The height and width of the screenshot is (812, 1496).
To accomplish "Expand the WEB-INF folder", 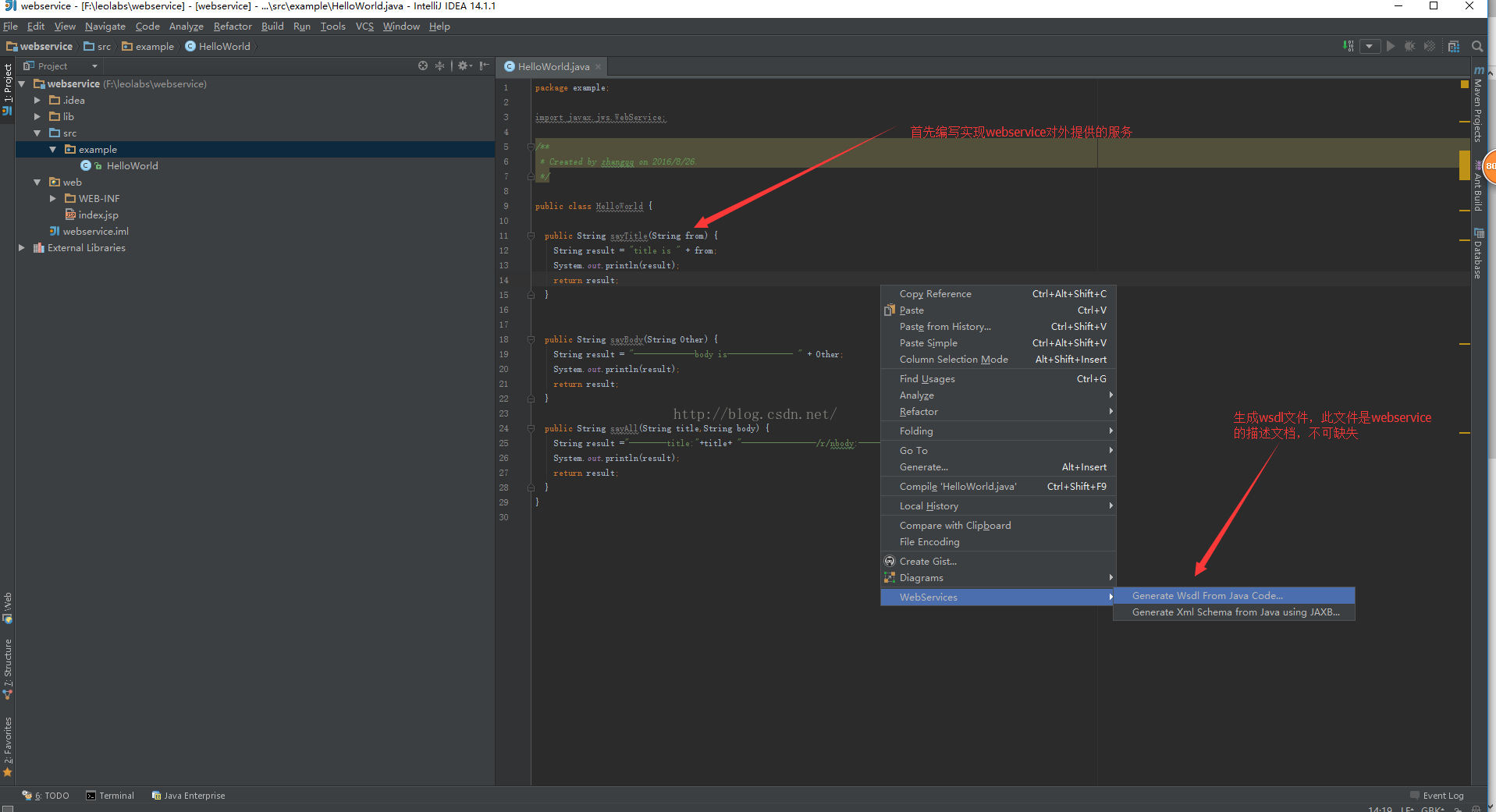I will click(52, 198).
